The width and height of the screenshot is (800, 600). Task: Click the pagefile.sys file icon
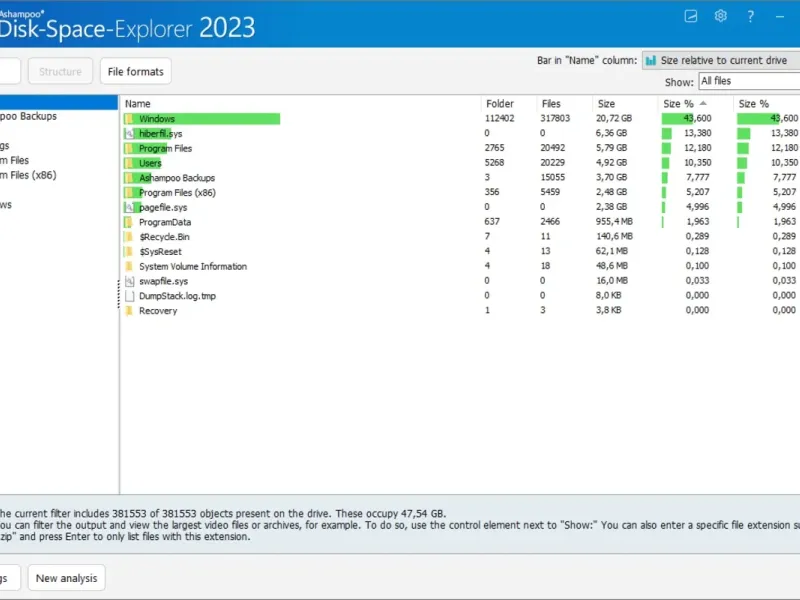[x=129, y=208]
